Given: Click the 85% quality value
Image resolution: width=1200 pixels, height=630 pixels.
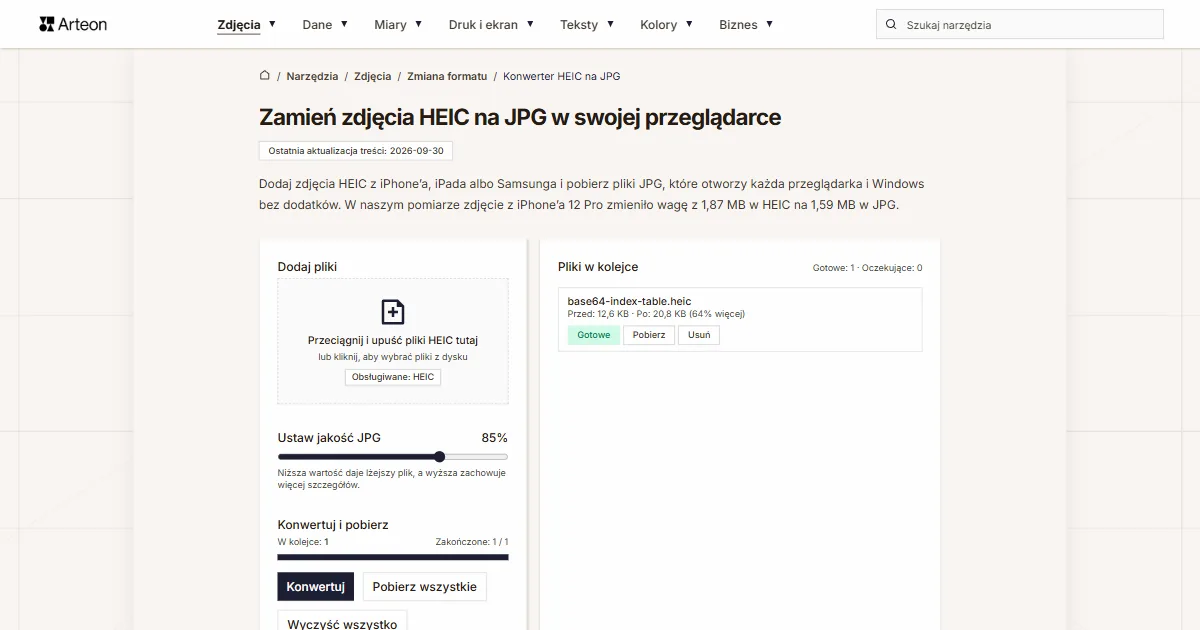Looking at the screenshot, I should 494,438.
